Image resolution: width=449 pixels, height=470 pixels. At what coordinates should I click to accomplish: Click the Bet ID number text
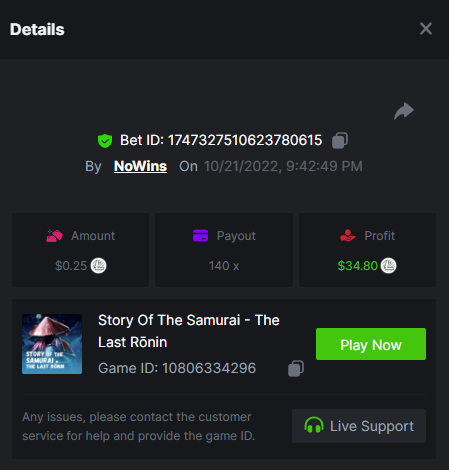[x=245, y=140]
